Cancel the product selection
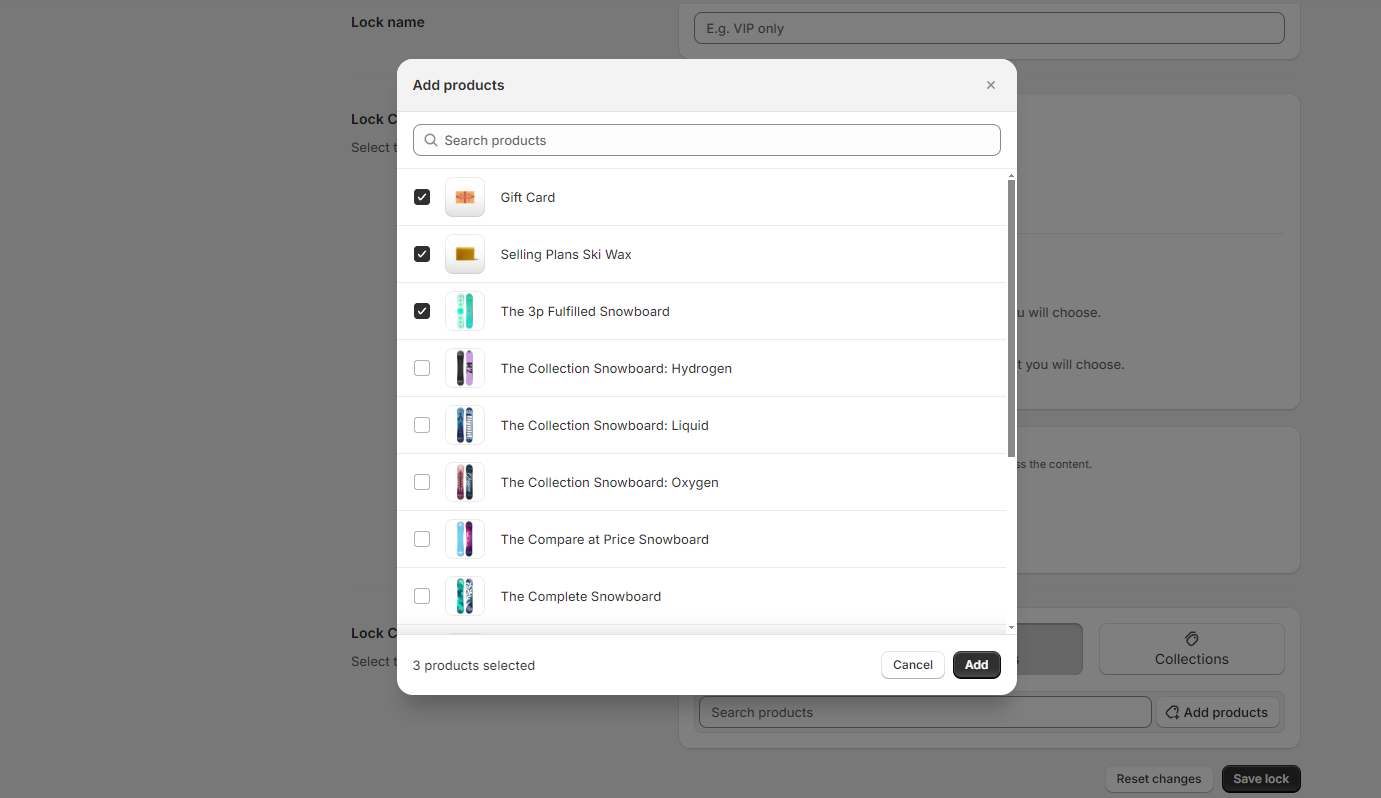Viewport: 1381px width, 798px height. click(912, 665)
